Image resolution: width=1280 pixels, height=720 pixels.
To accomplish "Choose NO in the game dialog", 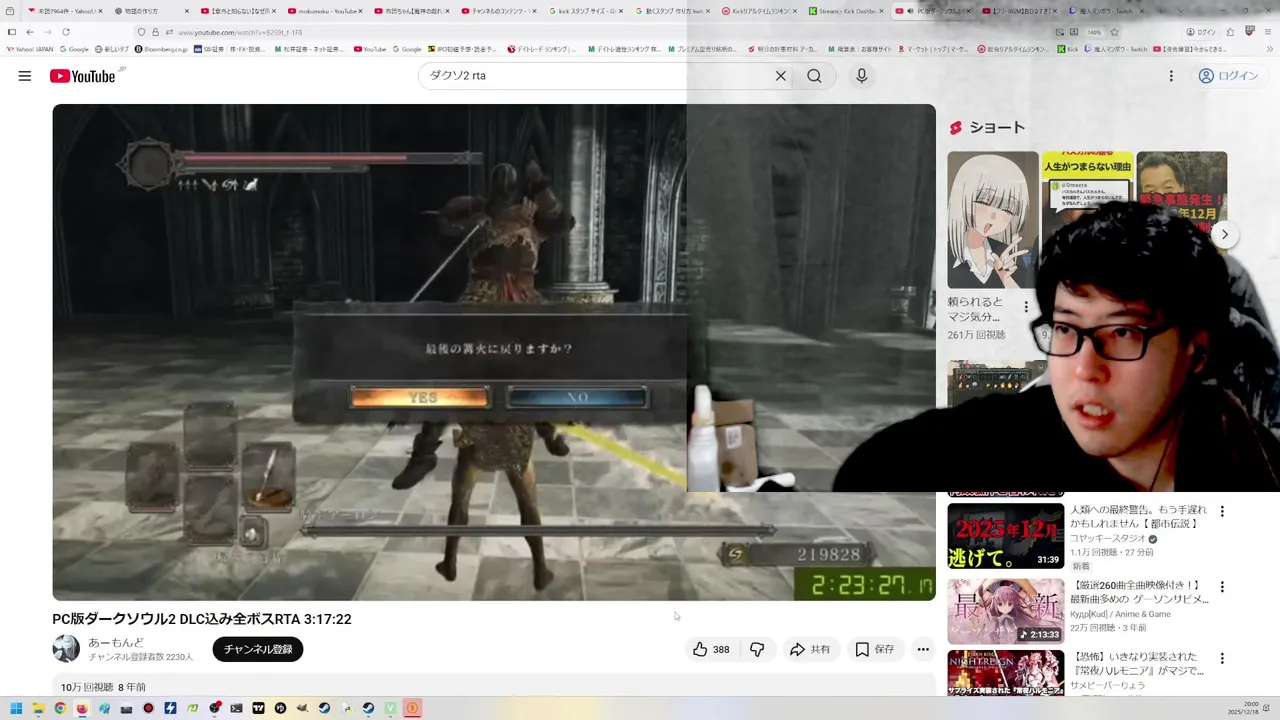I will pyautogui.click(x=577, y=397).
